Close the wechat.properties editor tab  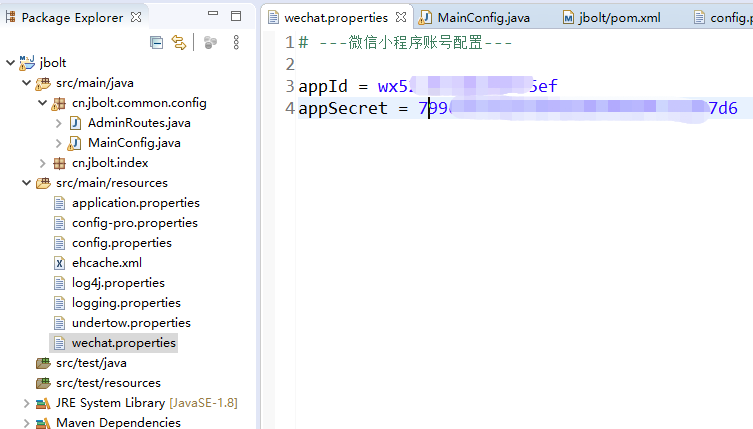[400, 17]
